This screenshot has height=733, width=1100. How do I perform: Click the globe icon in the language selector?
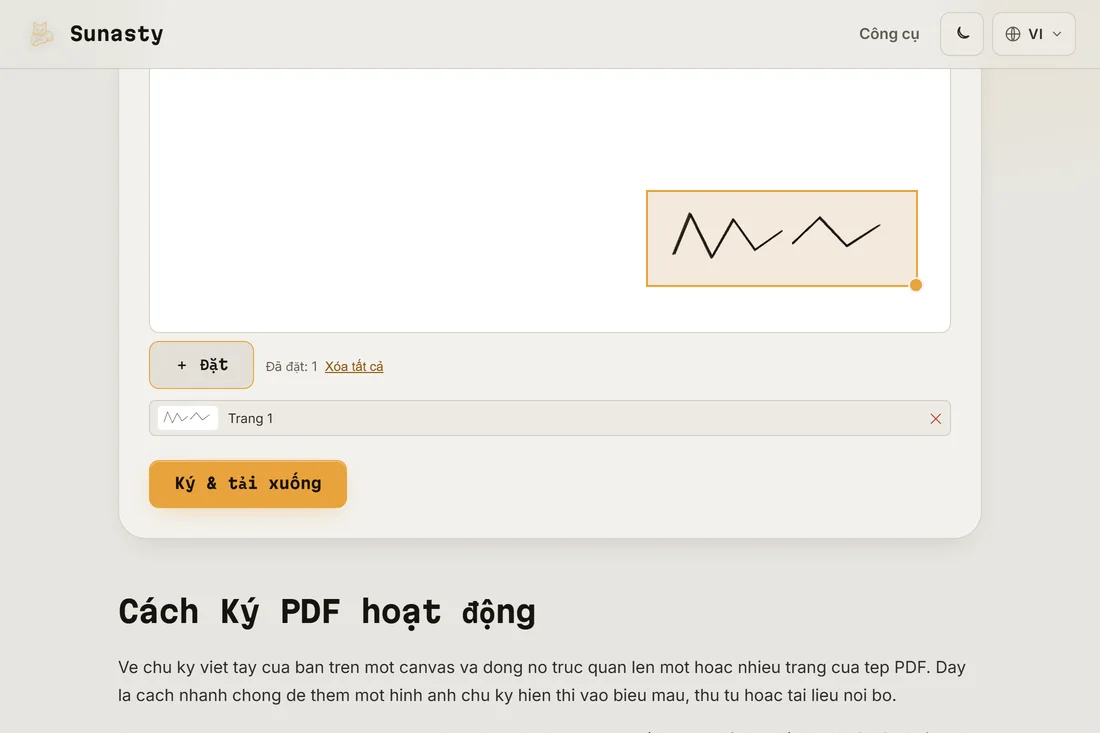[1012, 34]
